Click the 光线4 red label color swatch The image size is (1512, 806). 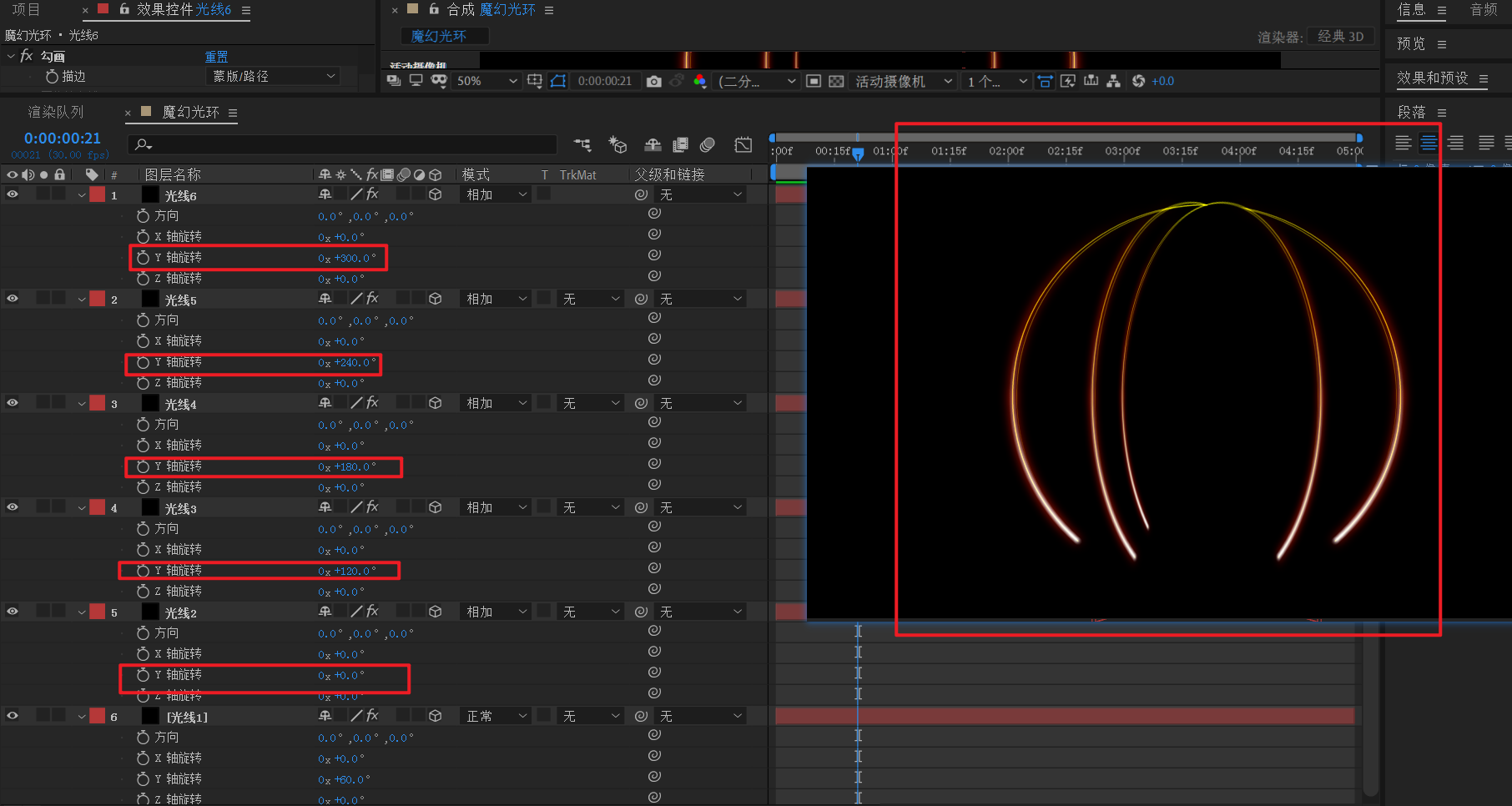tap(98, 403)
